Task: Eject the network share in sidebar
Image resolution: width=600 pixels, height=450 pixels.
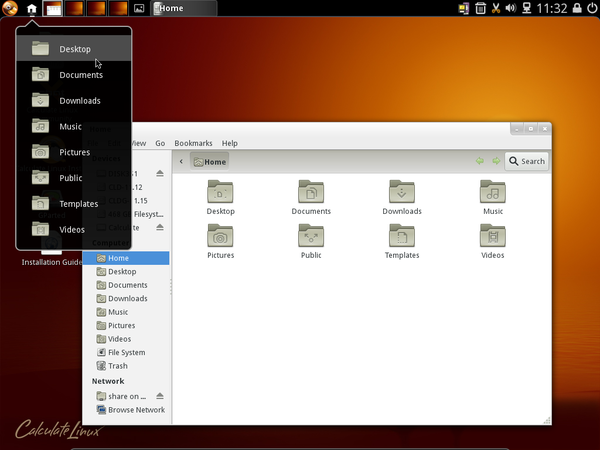Action: [160, 396]
